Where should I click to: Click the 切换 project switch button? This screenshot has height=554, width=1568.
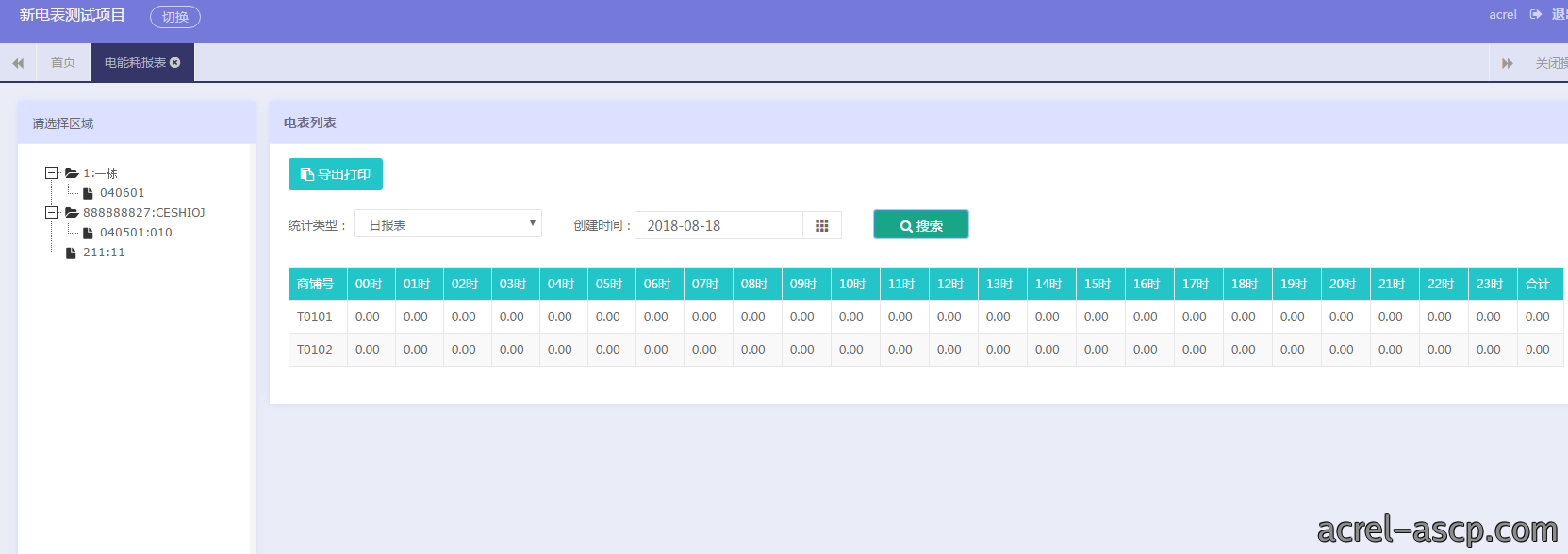pos(175,17)
